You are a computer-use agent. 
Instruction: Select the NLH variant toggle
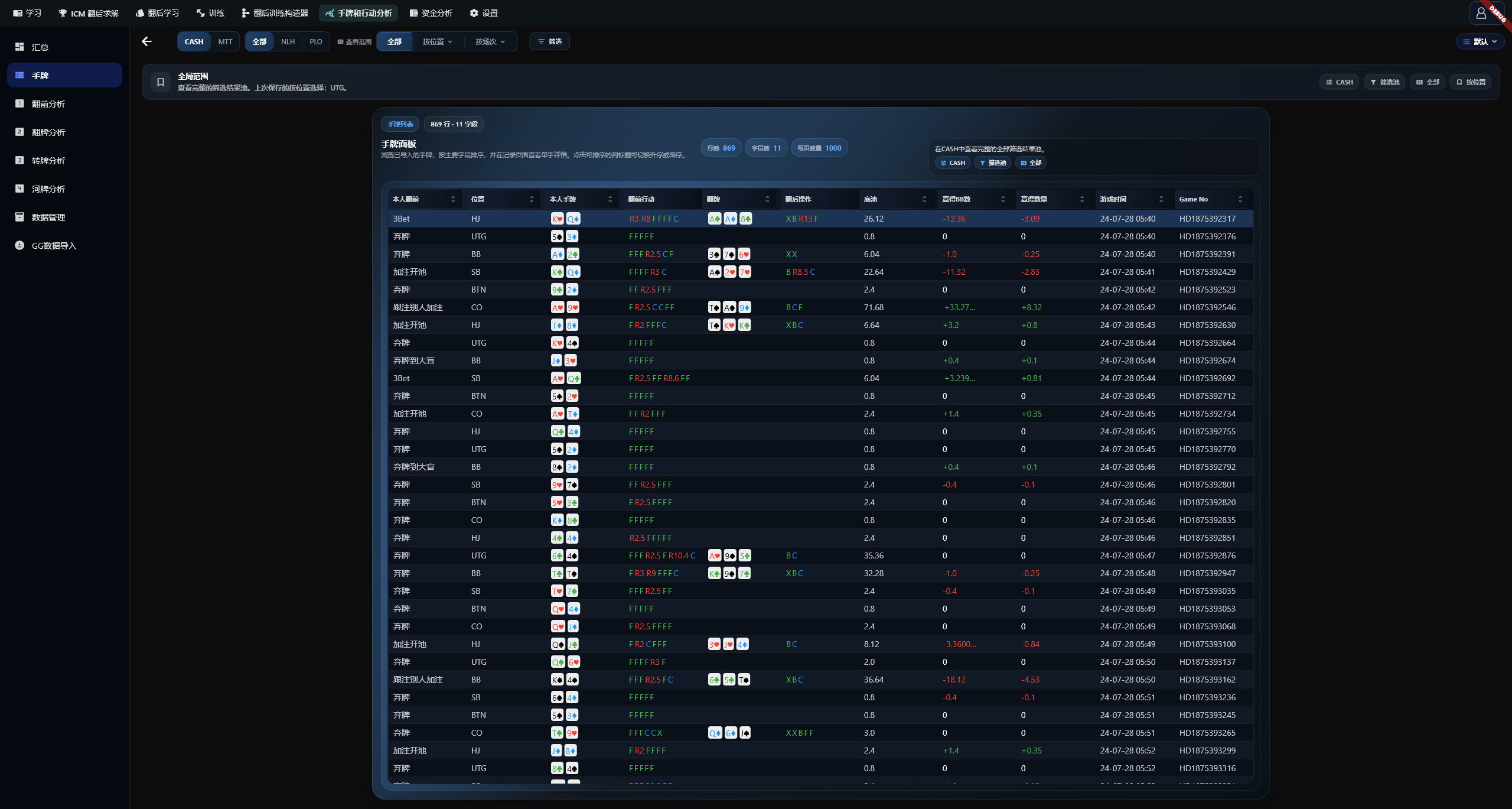288,41
